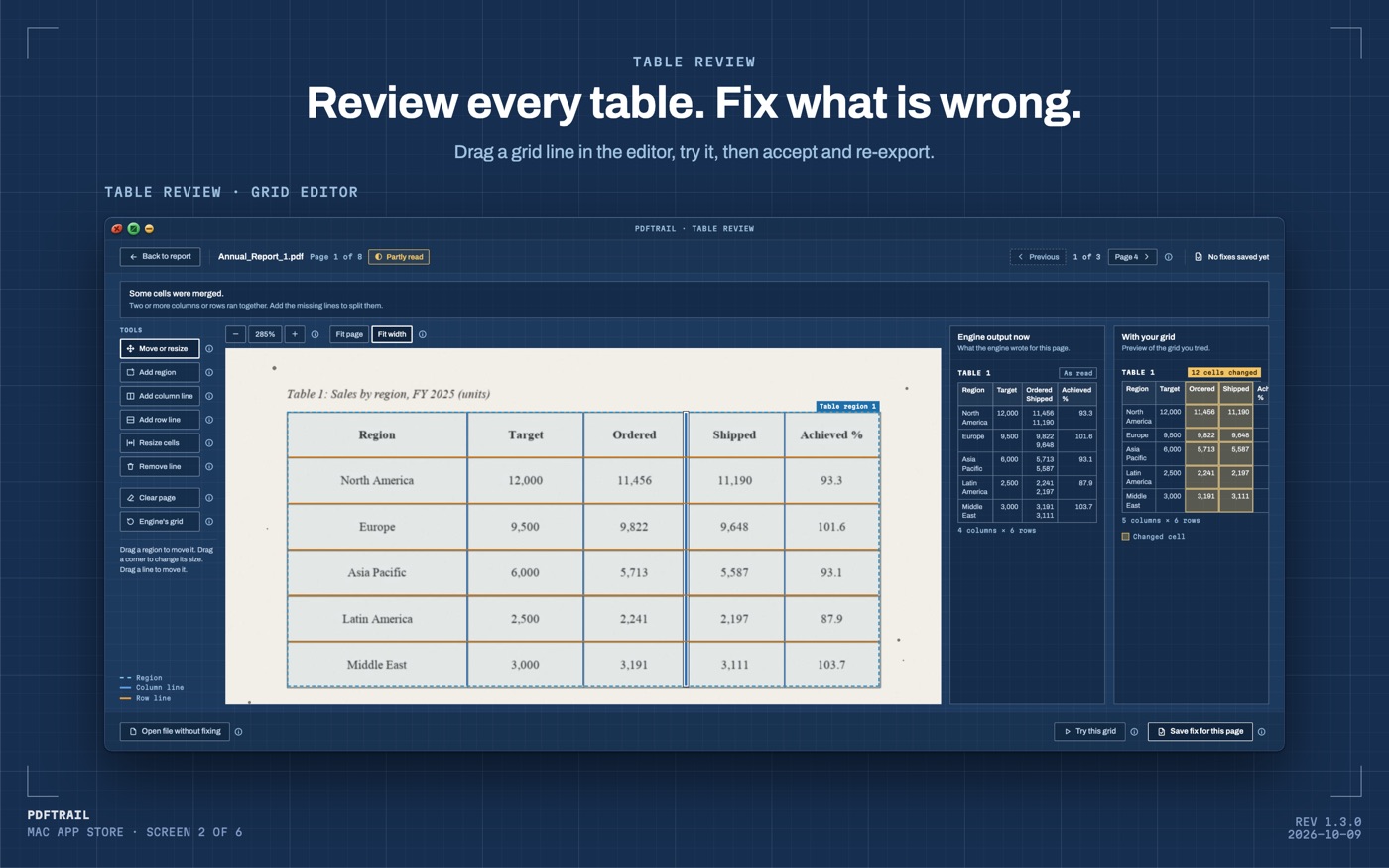Click the 2,500 Target cell in PDF
The width and height of the screenshot is (1389, 868).
(x=525, y=619)
